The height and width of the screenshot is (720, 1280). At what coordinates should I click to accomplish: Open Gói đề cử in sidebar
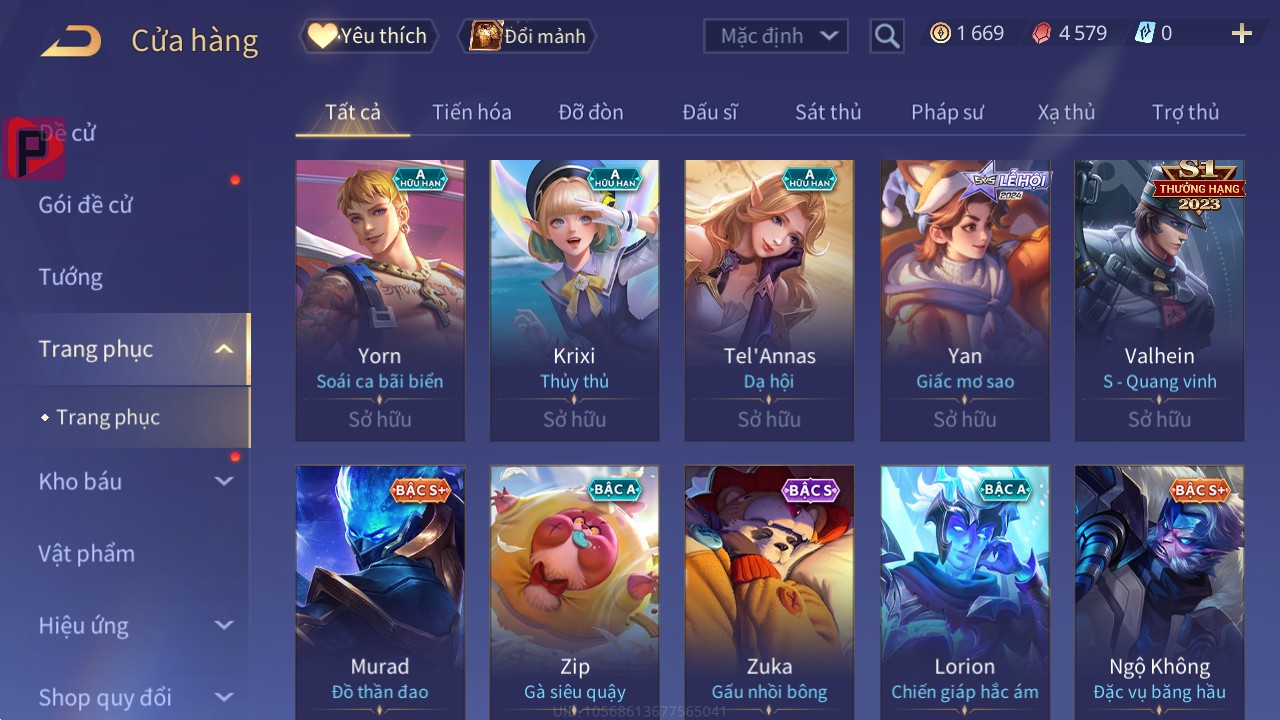click(85, 205)
